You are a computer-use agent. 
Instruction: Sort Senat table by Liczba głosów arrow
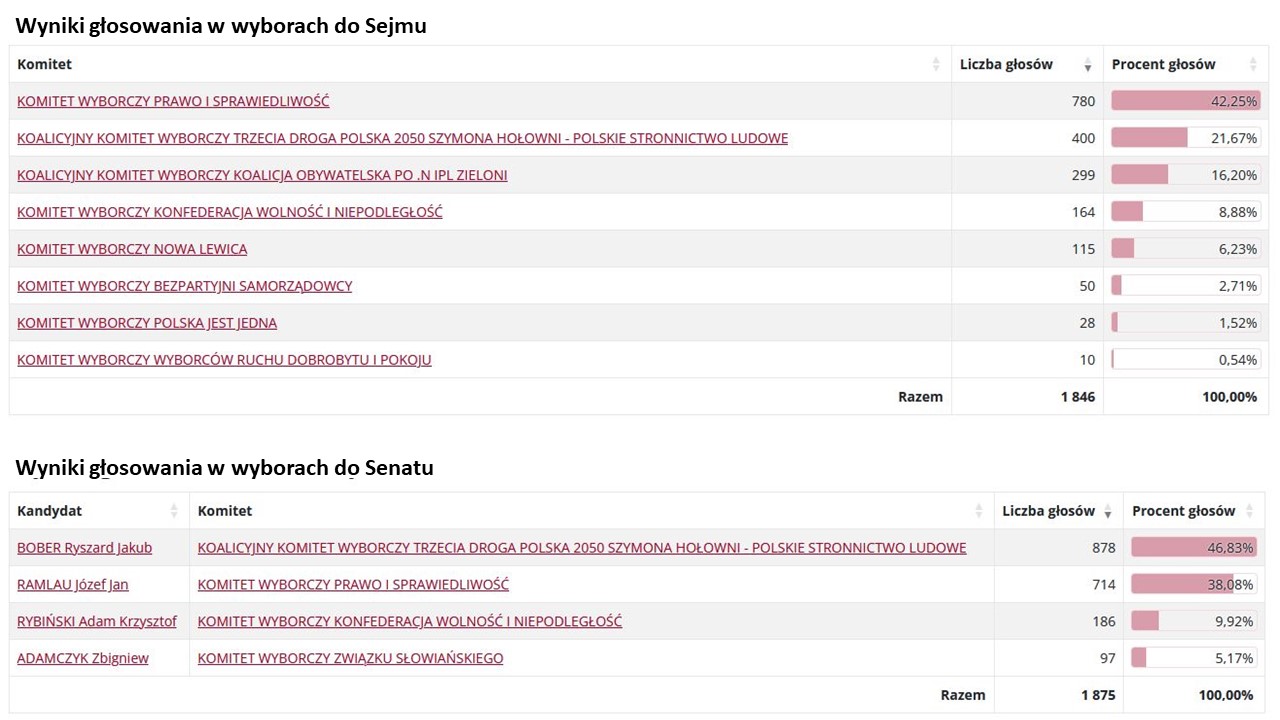click(1108, 513)
